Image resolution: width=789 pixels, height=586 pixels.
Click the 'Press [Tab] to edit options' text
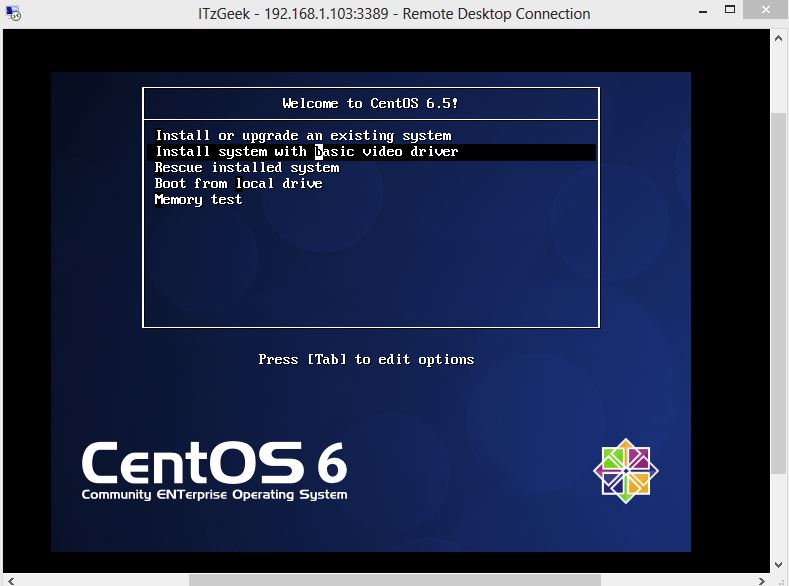pyautogui.click(x=366, y=360)
